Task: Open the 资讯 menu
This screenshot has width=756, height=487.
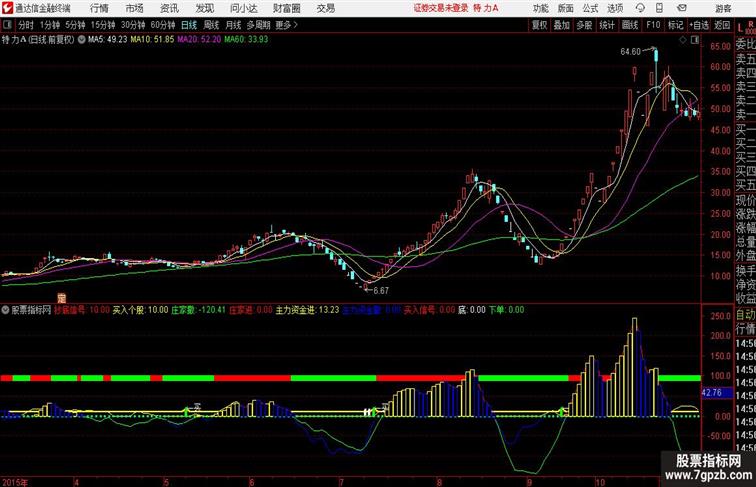Action: pyautogui.click(x=169, y=8)
